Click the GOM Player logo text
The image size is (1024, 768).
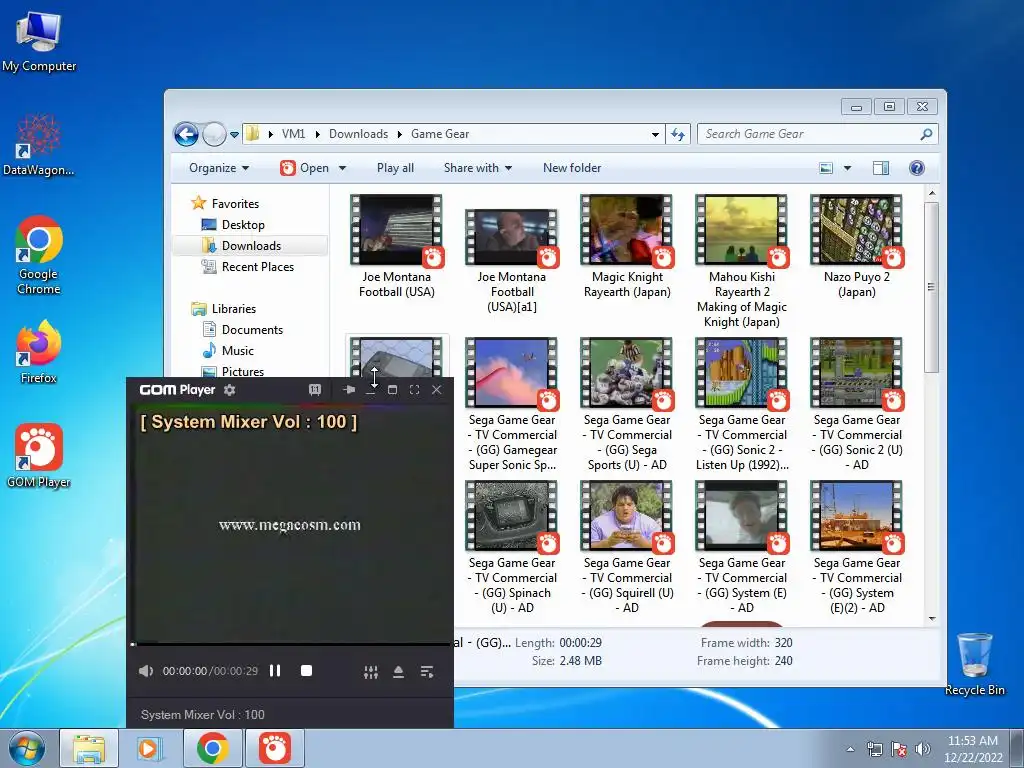click(x=177, y=390)
